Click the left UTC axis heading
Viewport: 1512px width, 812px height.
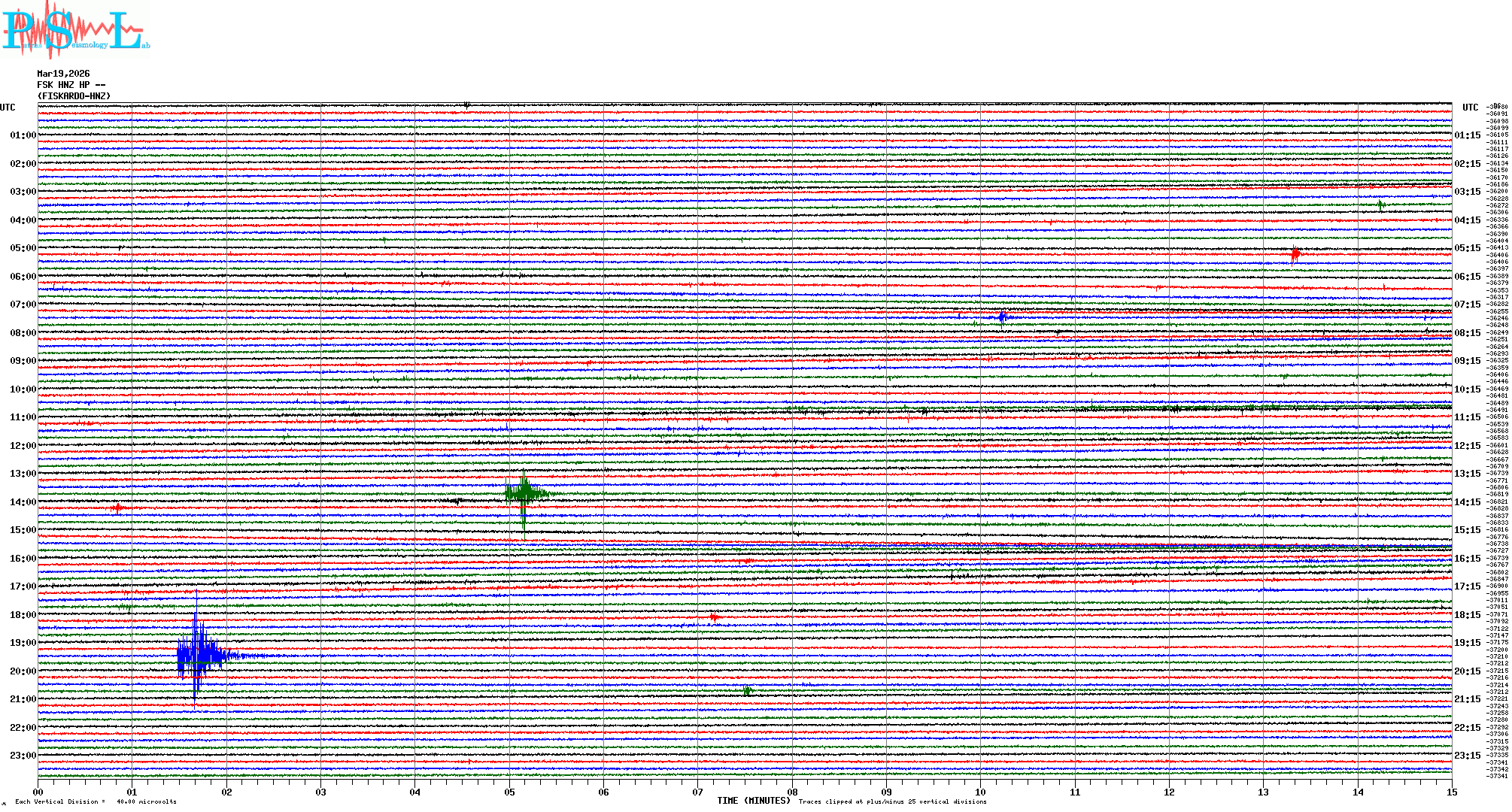pos(8,108)
